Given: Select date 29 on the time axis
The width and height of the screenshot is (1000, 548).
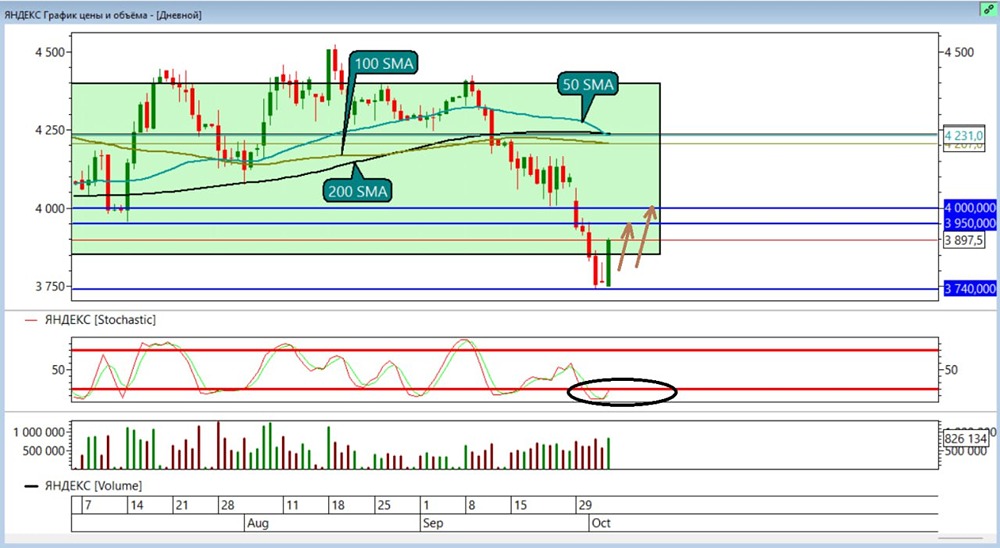Looking at the screenshot, I should coord(585,505).
